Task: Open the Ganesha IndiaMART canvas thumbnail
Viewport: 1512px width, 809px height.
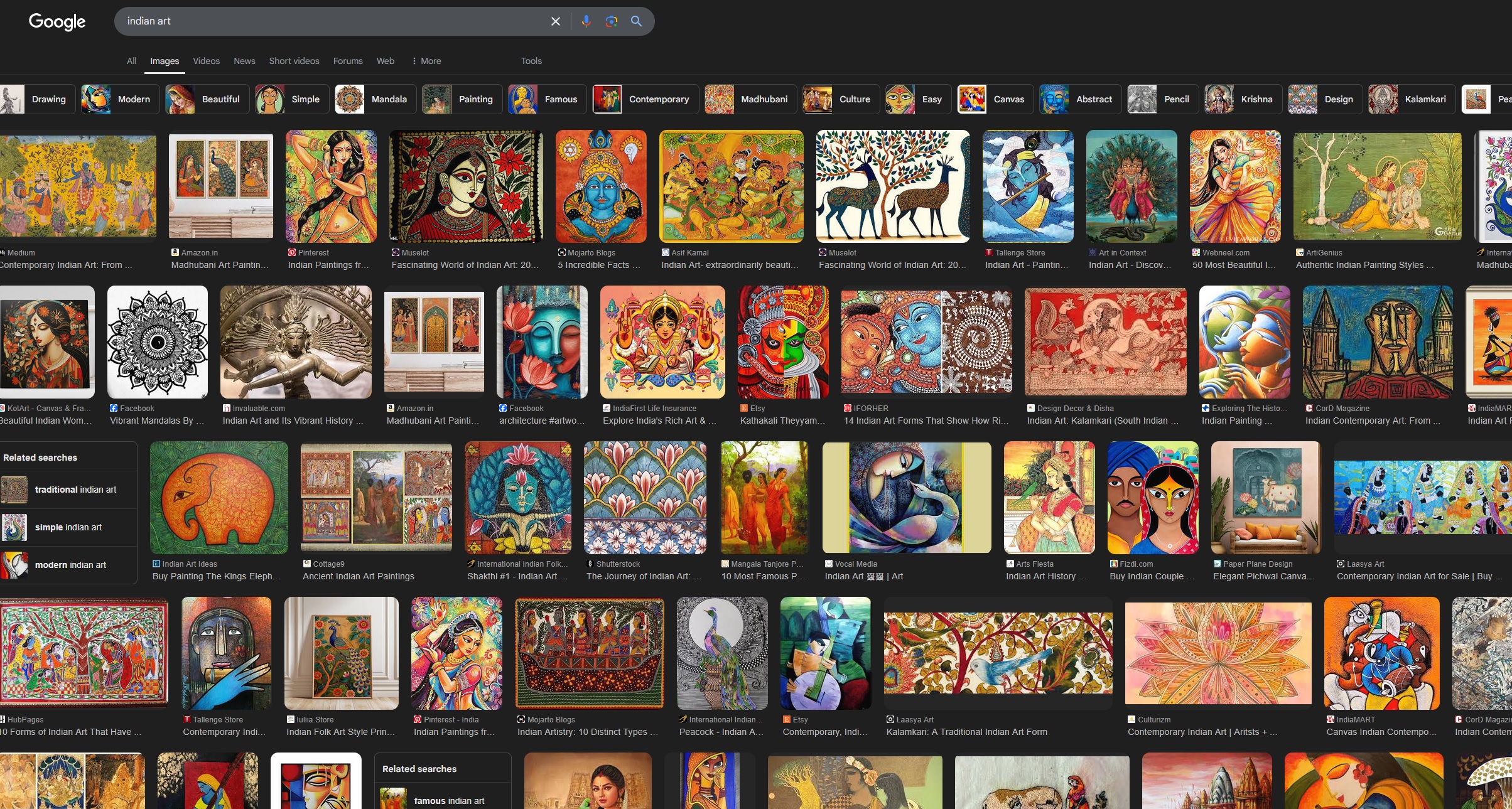Action: coord(1381,653)
